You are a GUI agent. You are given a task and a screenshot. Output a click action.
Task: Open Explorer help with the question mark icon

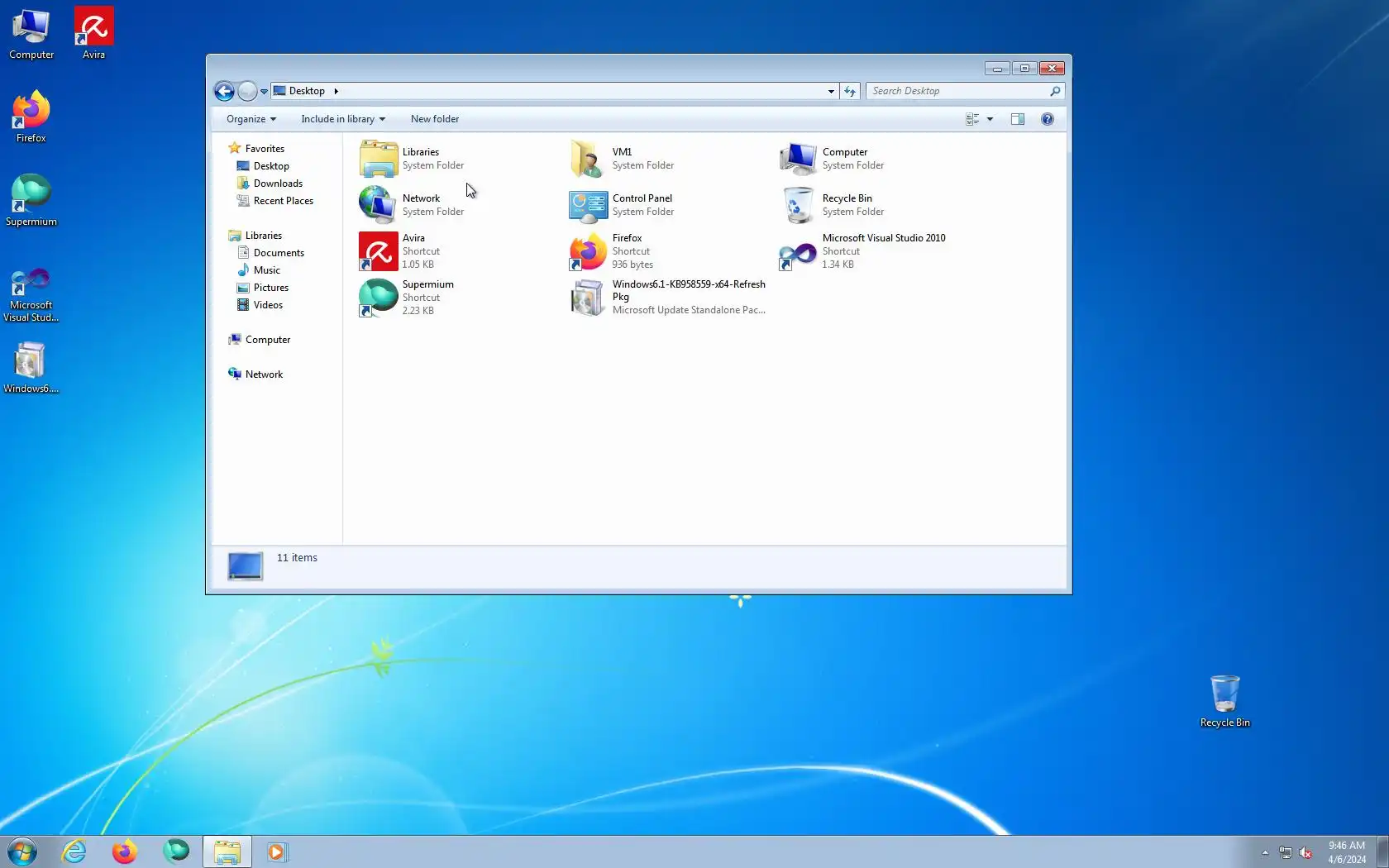click(x=1048, y=119)
